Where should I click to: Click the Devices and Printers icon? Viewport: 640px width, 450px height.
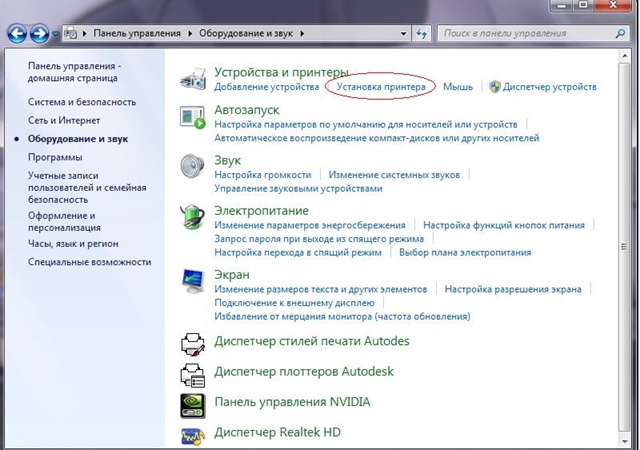pyautogui.click(x=192, y=80)
